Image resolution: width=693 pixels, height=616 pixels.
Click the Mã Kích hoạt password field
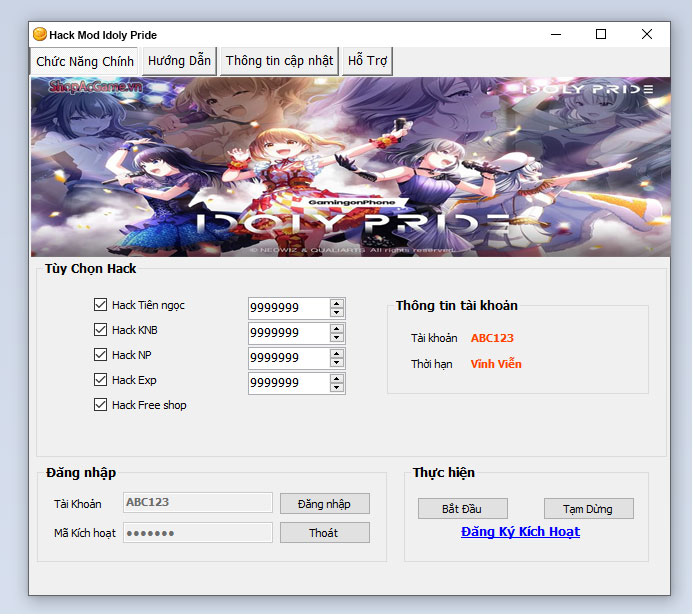[x=198, y=532]
